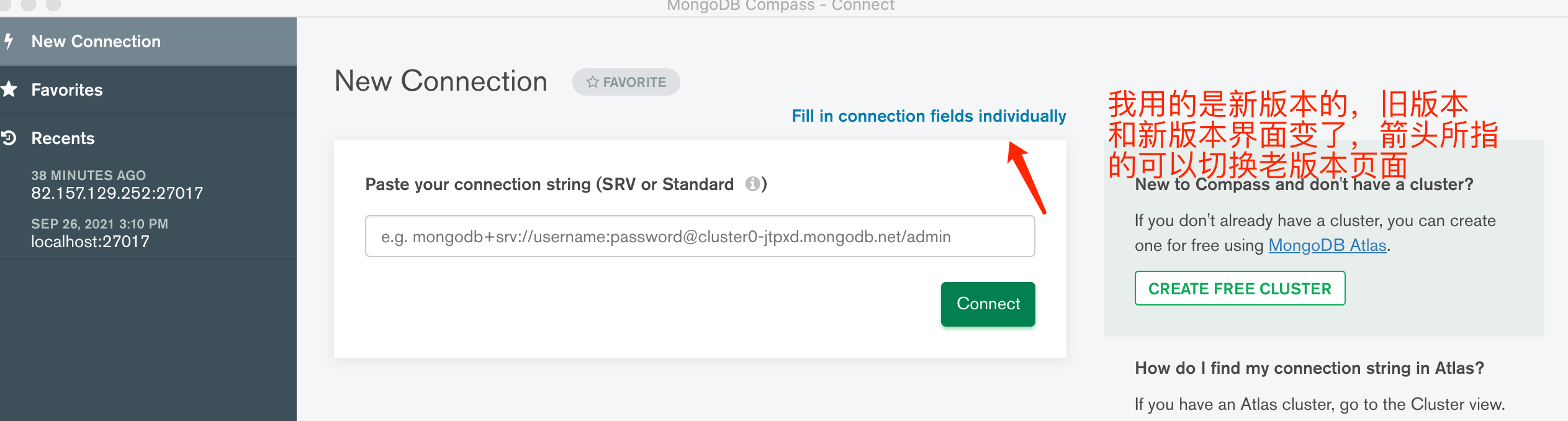This screenshot has height=421, width=1568.
Task: Click the yellow minimize window button
Action: [29, 4]
